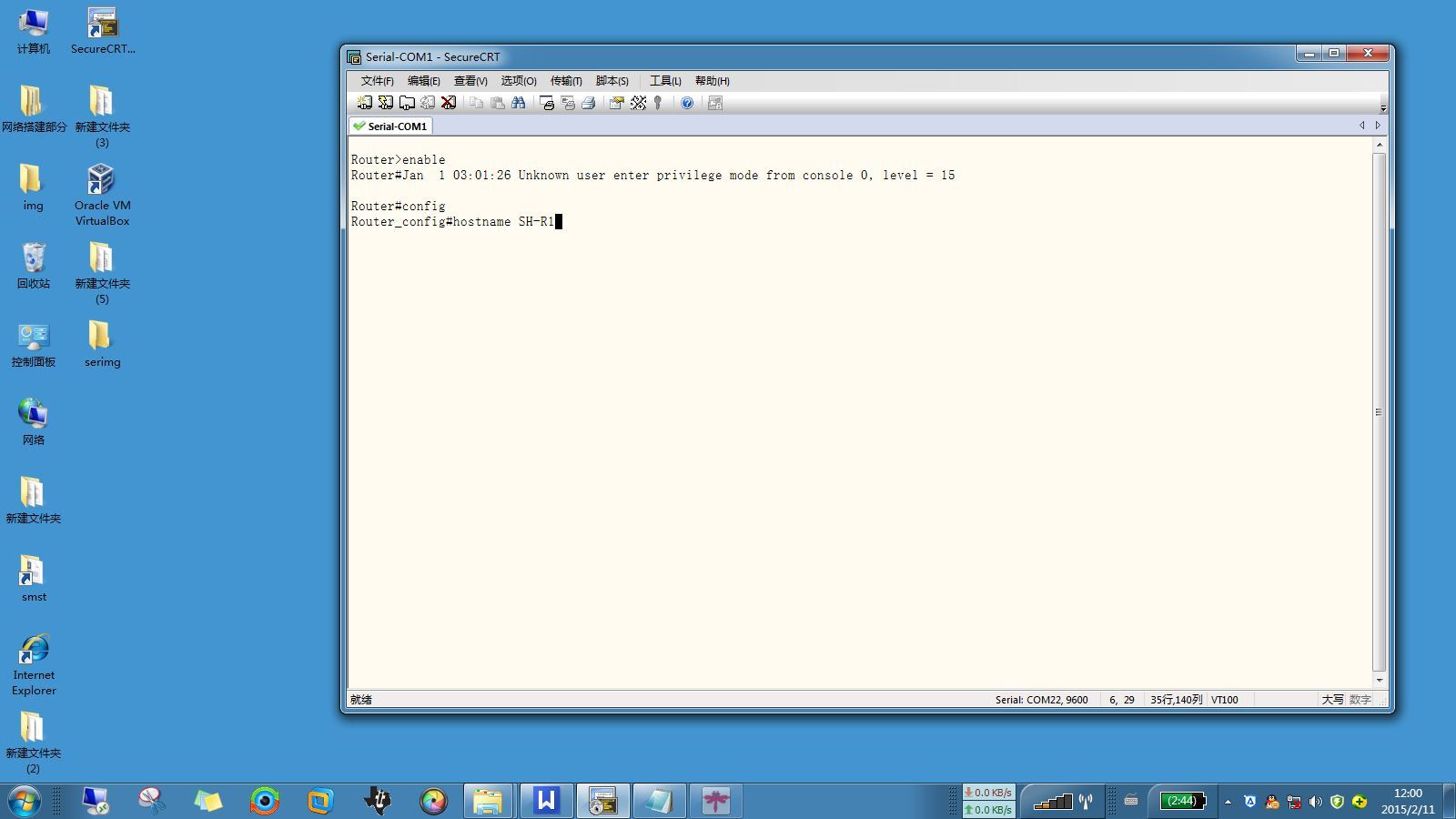The image size is (1456, 819).
Task: Open the 帮助(H) menu
Action: tap(712, 81)
